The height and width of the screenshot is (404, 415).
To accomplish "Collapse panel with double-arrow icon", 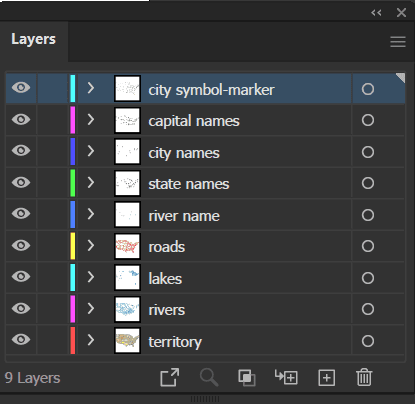I will pyautogui.click(x=376, y=13).
